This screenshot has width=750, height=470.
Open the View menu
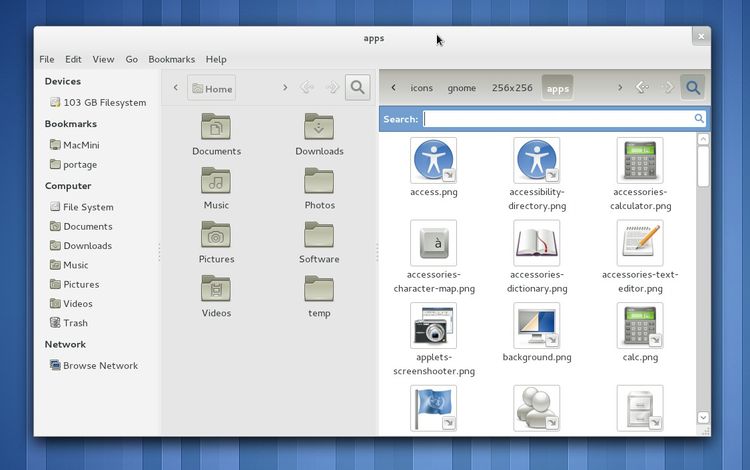click(x=103, y=59)
